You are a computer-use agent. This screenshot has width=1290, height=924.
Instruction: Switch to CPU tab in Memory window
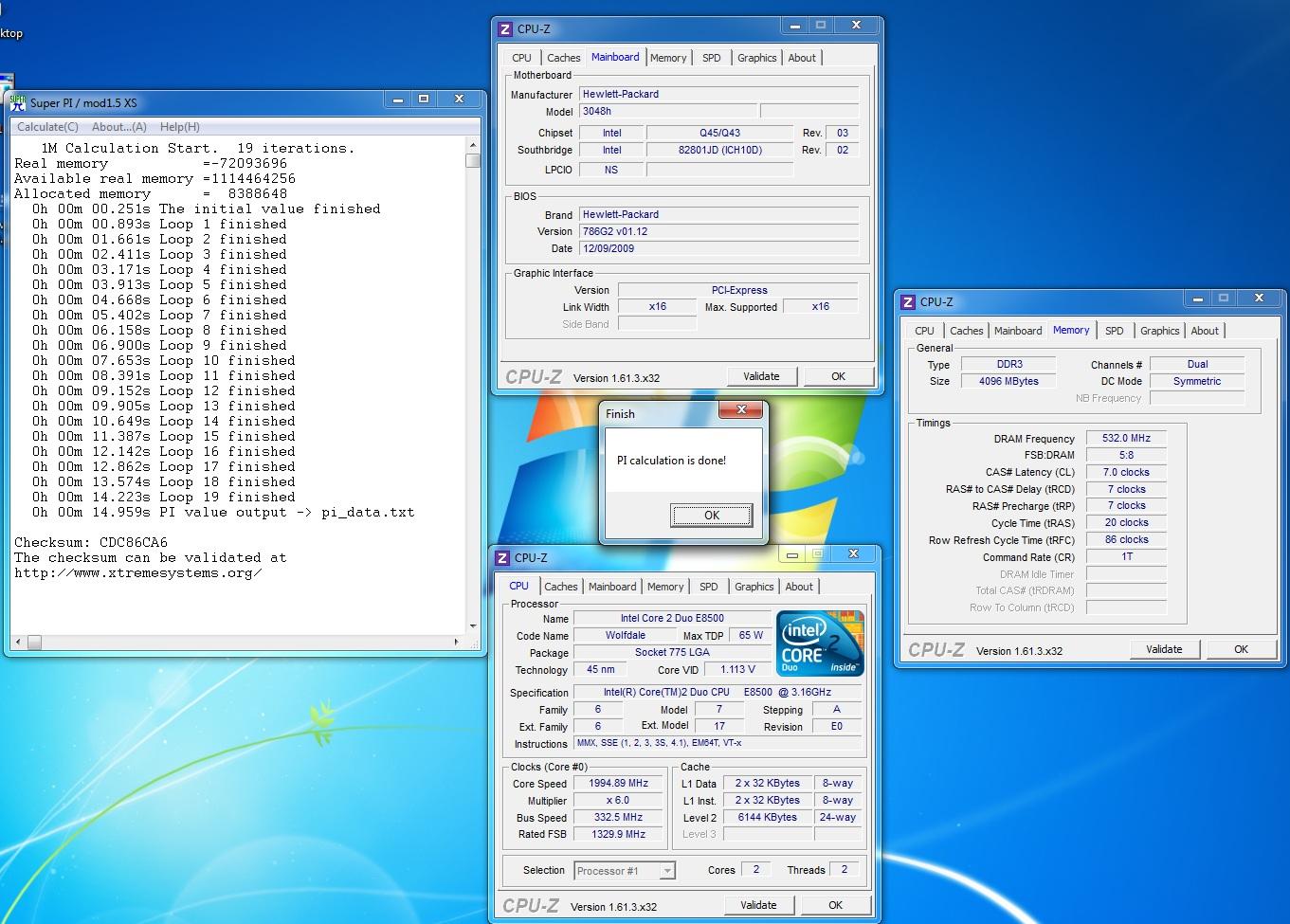(x=925, y=331)
